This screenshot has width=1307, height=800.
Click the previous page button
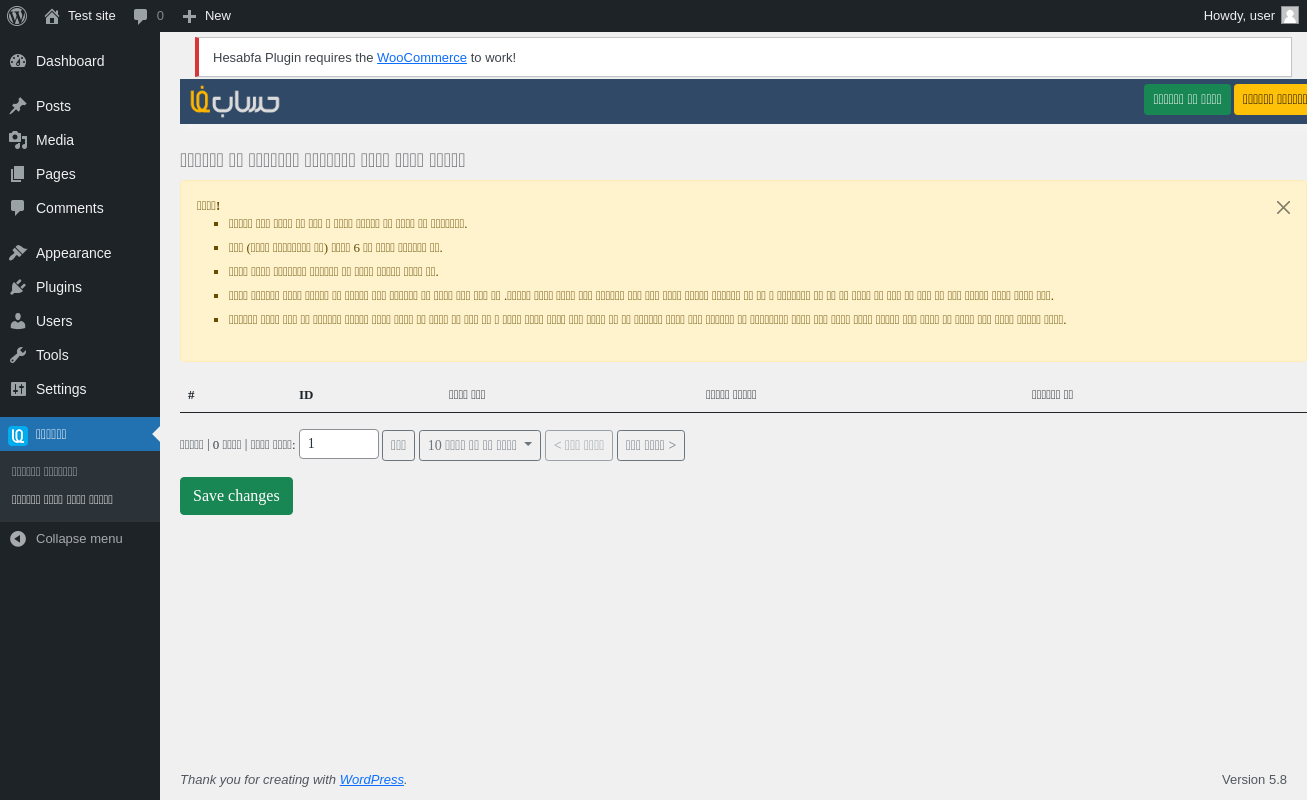click(579, 446)
